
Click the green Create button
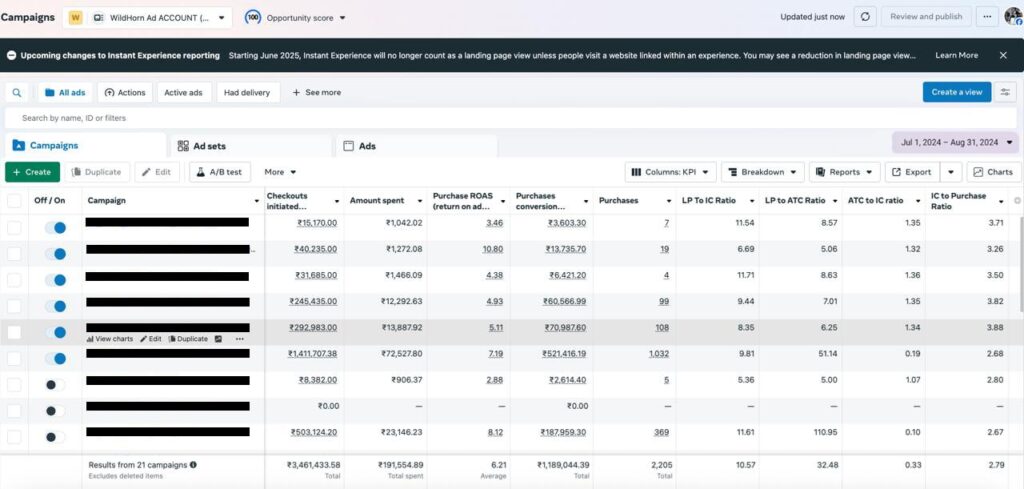[x=32, y=172]
